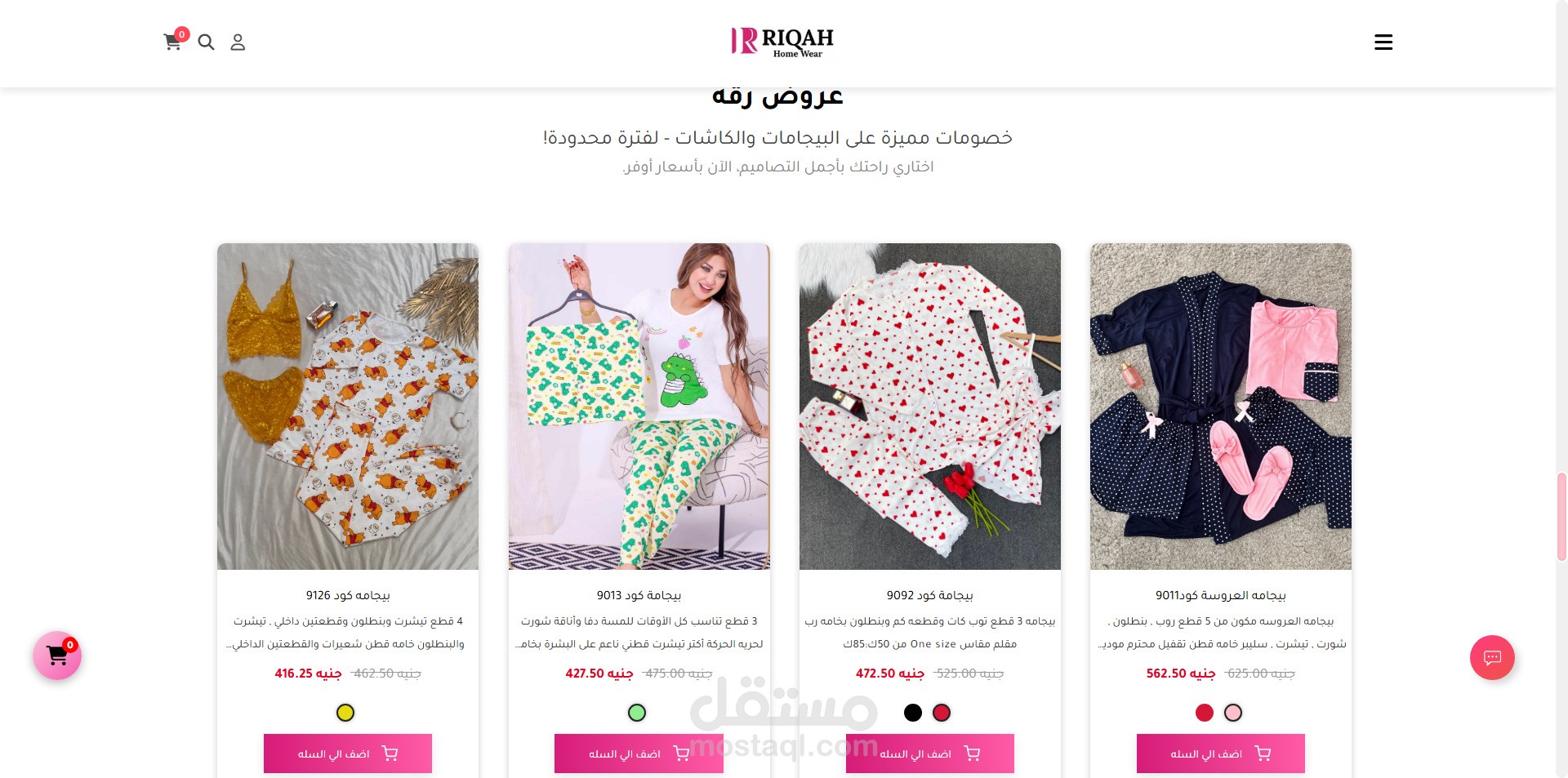Pick pink swatch for bride pajama 9011

coord(1233,713)
